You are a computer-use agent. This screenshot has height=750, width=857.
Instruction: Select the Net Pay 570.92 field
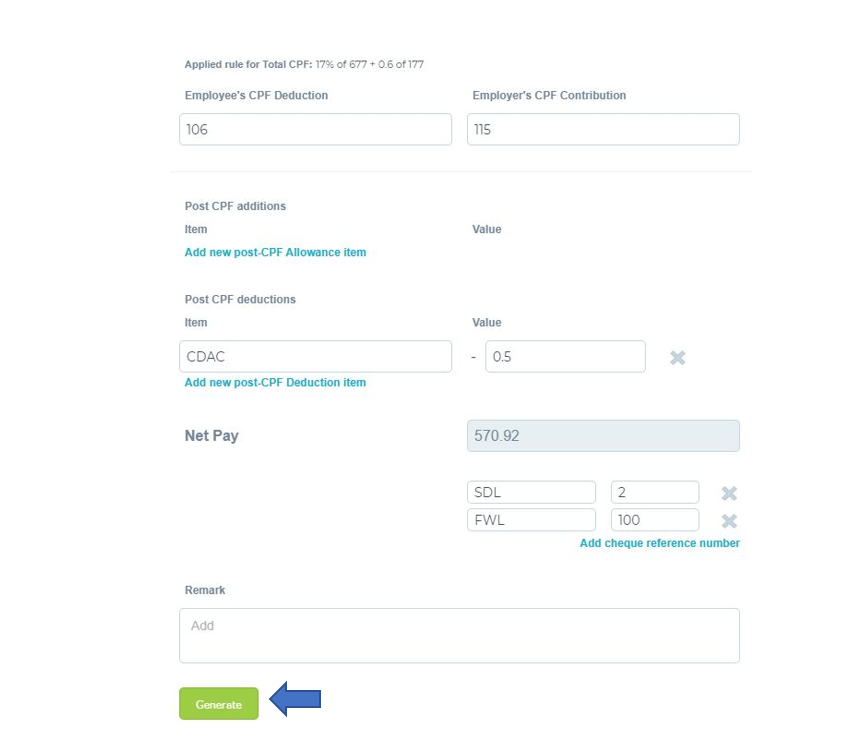pyautogui.click(x=603, y=436)
